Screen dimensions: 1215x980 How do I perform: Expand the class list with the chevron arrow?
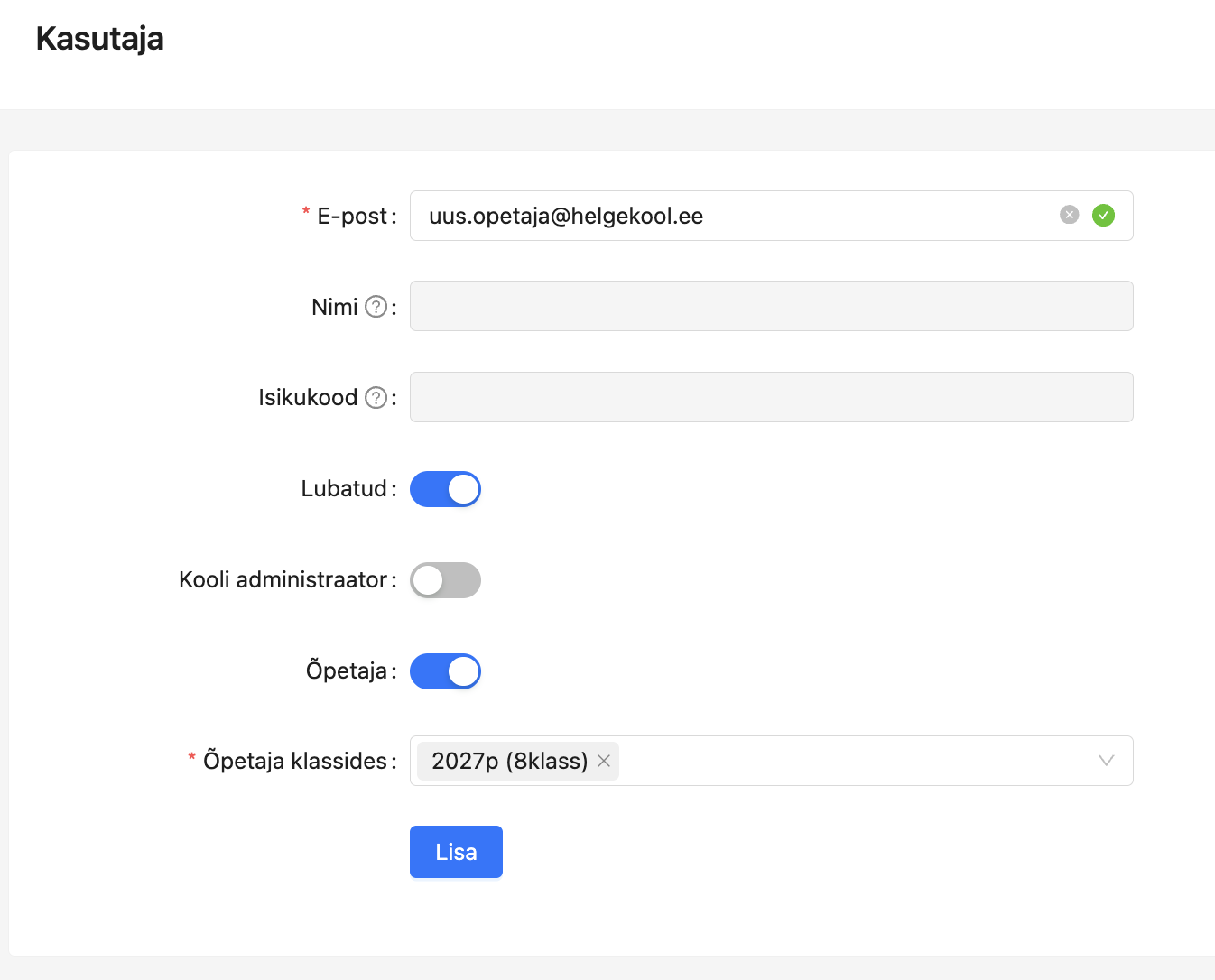click(1106, 761)
